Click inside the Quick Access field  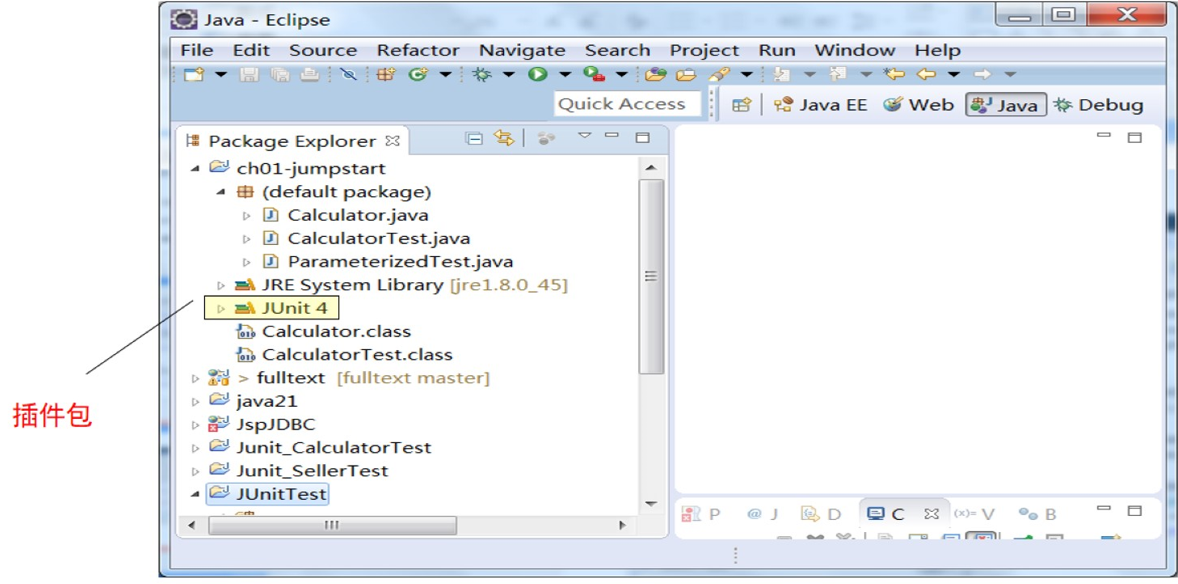coord(628,104)
